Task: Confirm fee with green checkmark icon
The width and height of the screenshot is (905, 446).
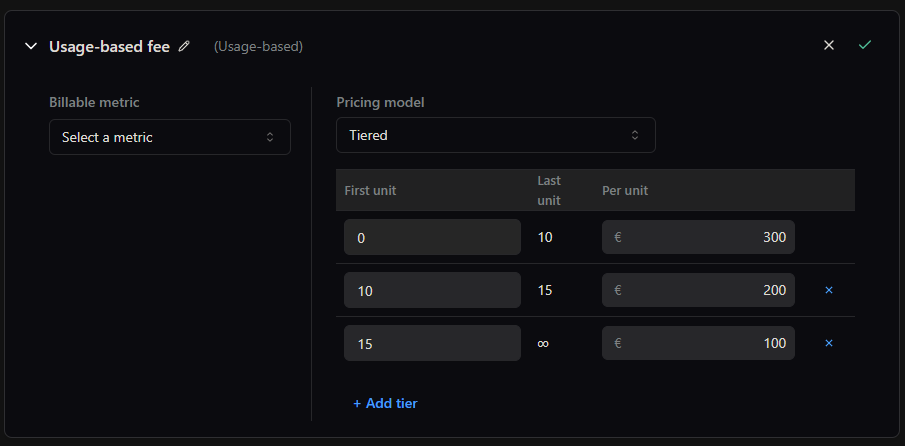Action: [865, 45]
